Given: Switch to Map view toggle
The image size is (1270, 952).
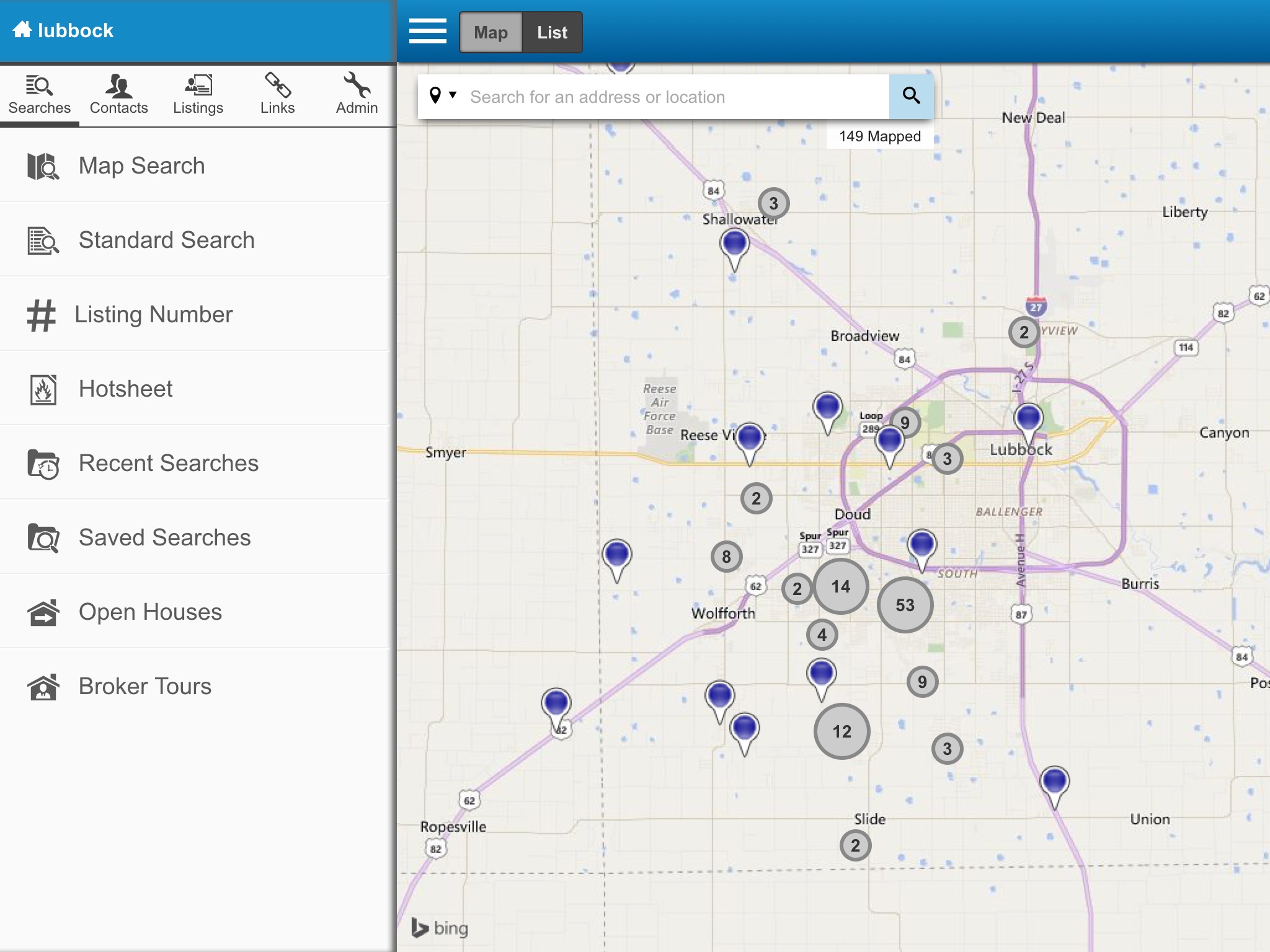Looking at the screenshot, I should tap(491, 32).
